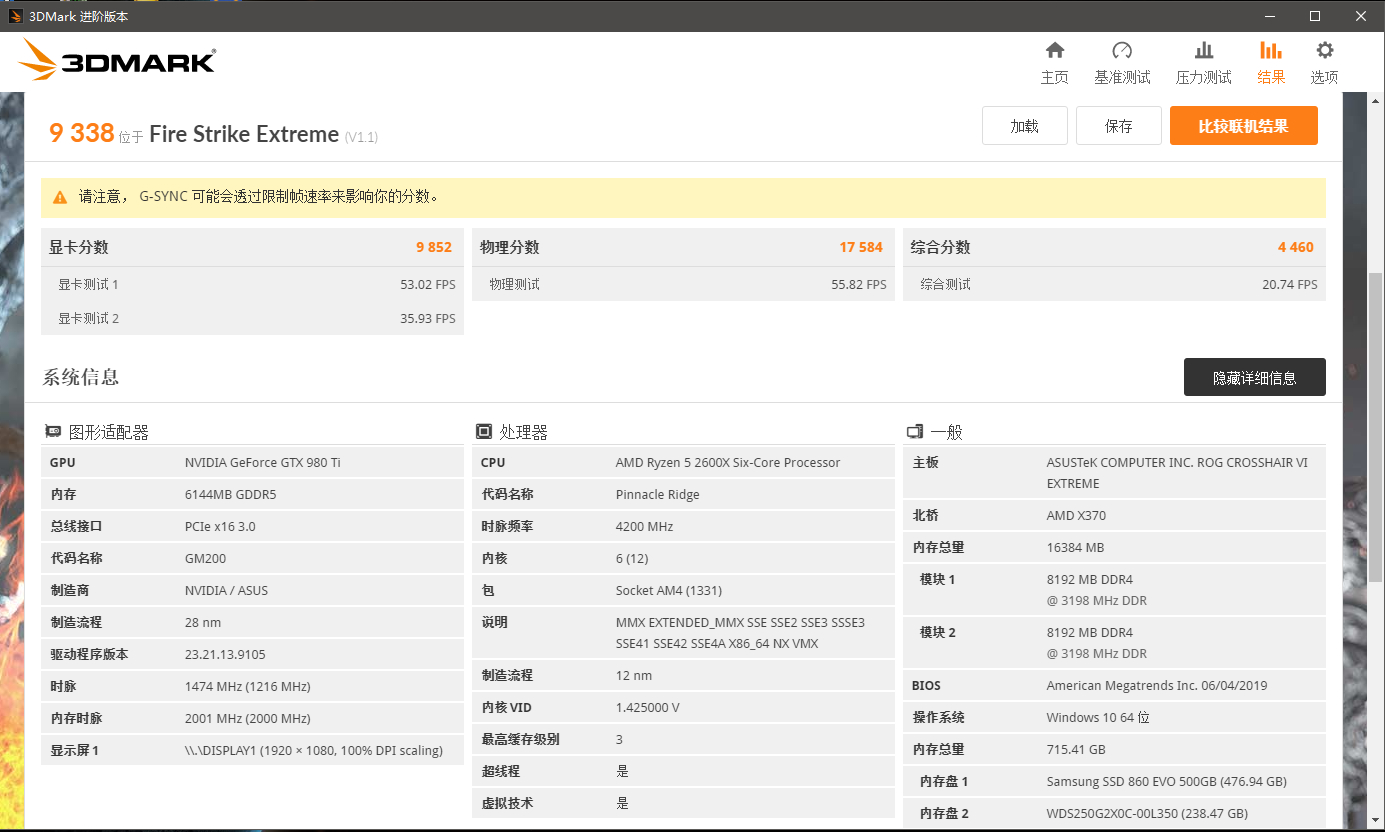Viewport: 1385px width, 832px height.
Task: Click the manufacturer NVIDIA / ASUS
Action: pyautogui.click(x=226, y=590)
